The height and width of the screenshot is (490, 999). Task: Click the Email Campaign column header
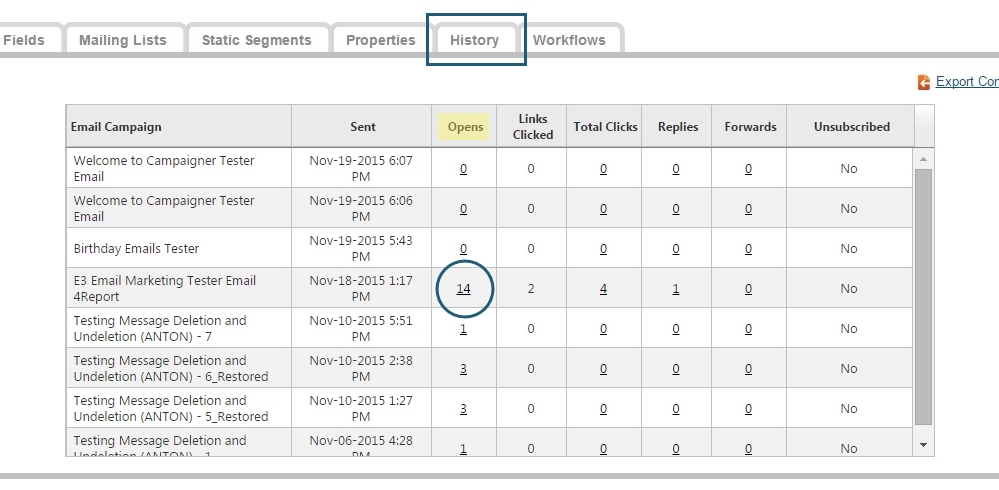point(116,127)
